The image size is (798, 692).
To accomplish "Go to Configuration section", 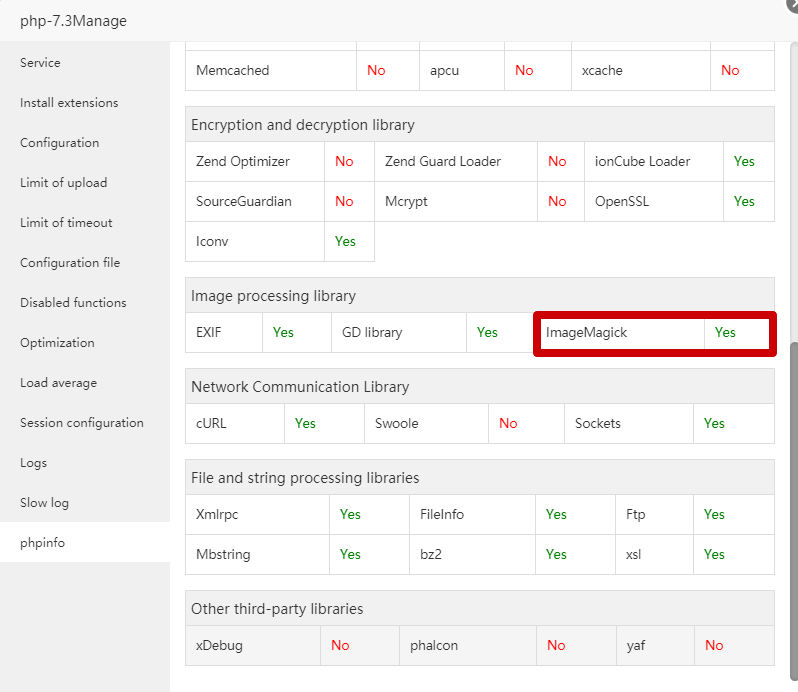I will [60, 143].
